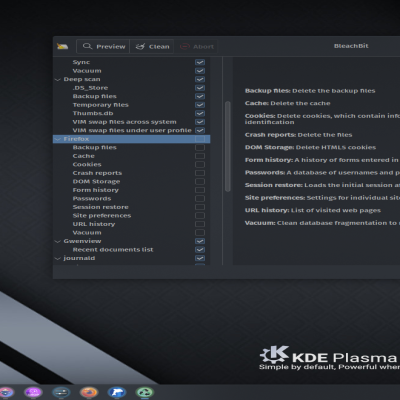Click the Clean button
Image resolution: width=400 pixels, height=400 pixels.
[152, 46]
